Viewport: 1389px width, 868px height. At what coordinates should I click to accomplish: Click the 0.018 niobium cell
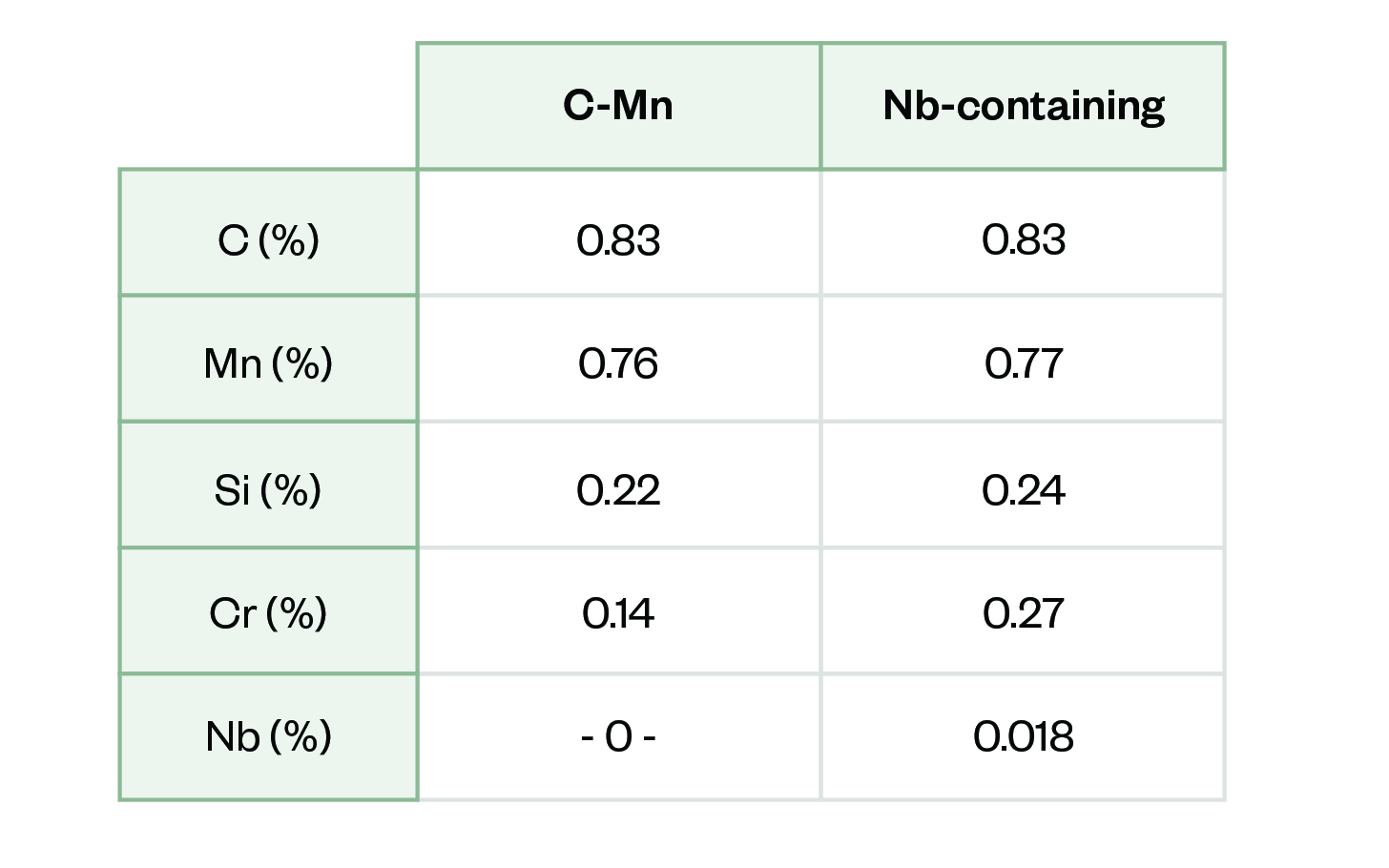(1023, 736)
